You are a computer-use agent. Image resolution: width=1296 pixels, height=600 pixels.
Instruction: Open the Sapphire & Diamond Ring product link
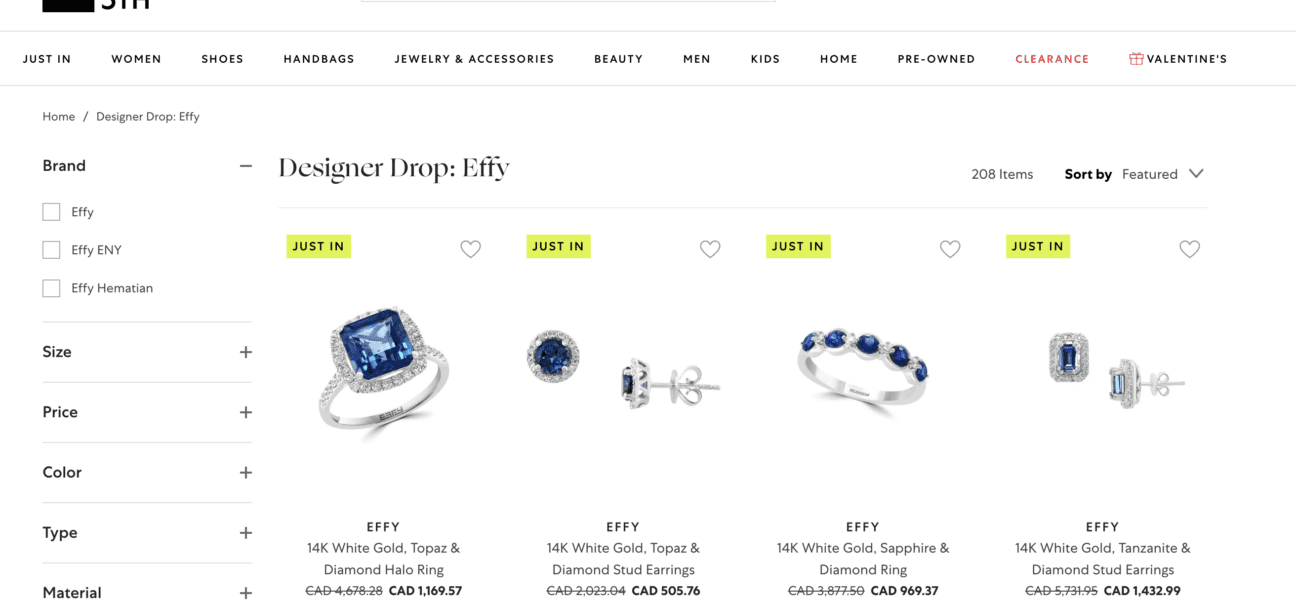click(863, 559)
